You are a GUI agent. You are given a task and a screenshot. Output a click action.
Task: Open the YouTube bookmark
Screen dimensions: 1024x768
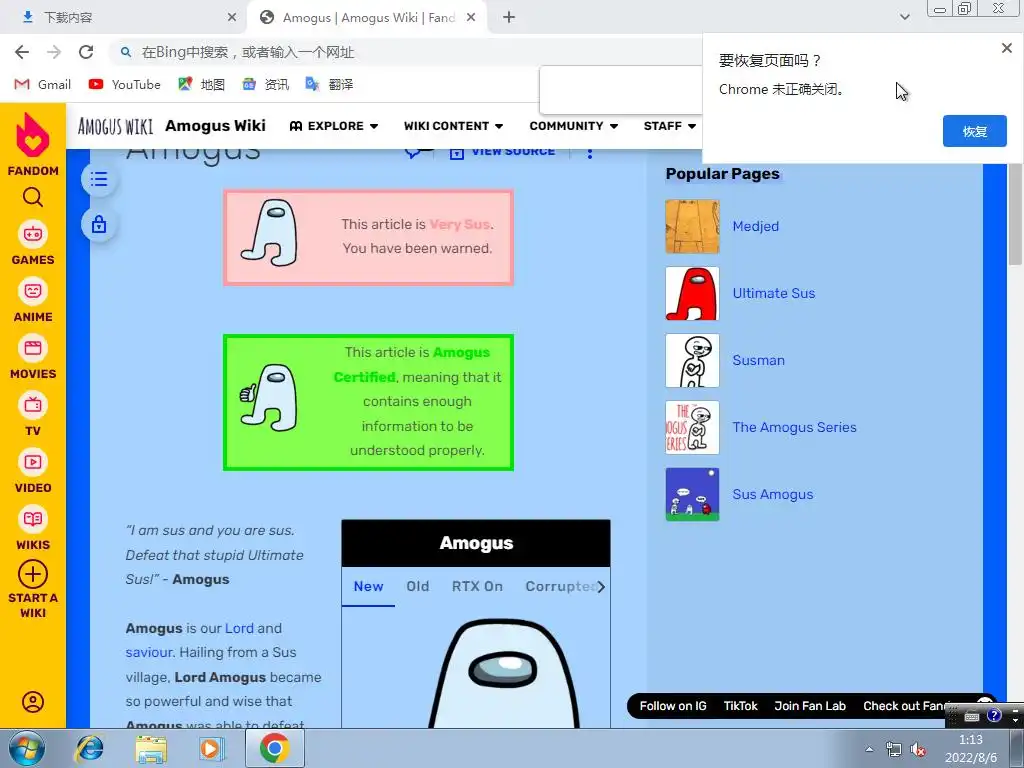click(x=125, y=84)
